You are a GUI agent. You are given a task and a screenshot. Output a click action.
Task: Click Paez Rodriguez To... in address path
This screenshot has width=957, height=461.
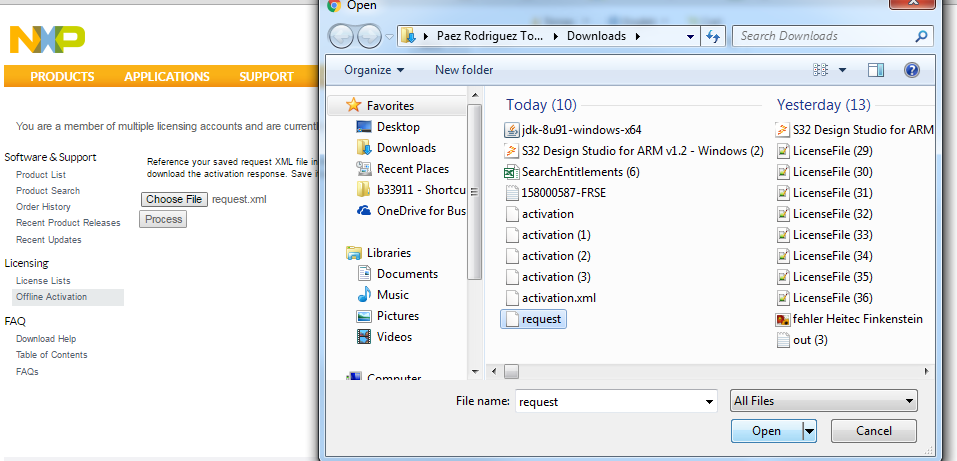489,36
